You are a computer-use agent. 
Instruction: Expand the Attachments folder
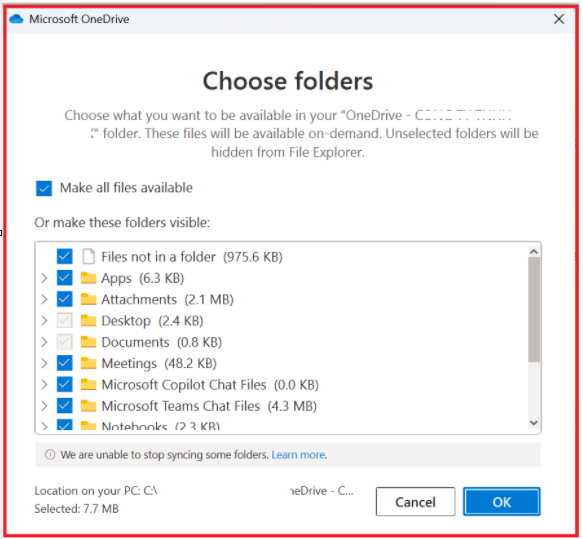[44, 299]
